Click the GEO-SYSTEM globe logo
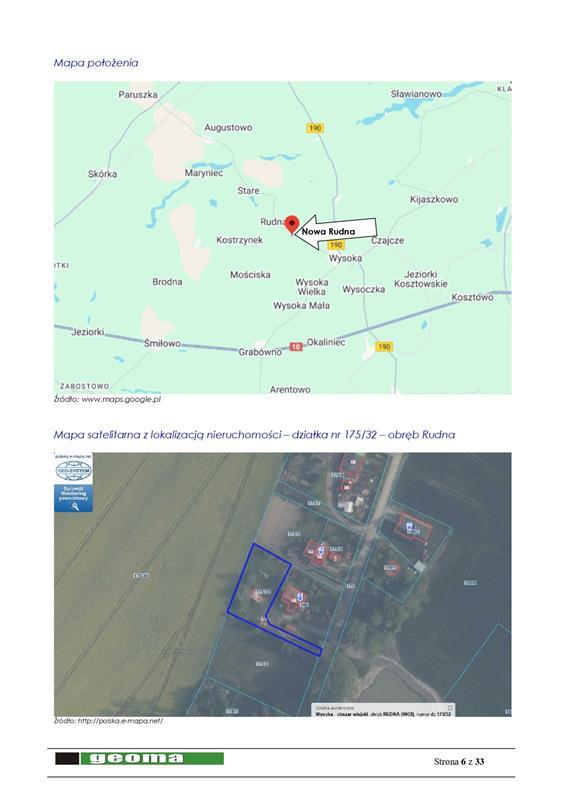565x800 pixels. click(x=73, y=470)
